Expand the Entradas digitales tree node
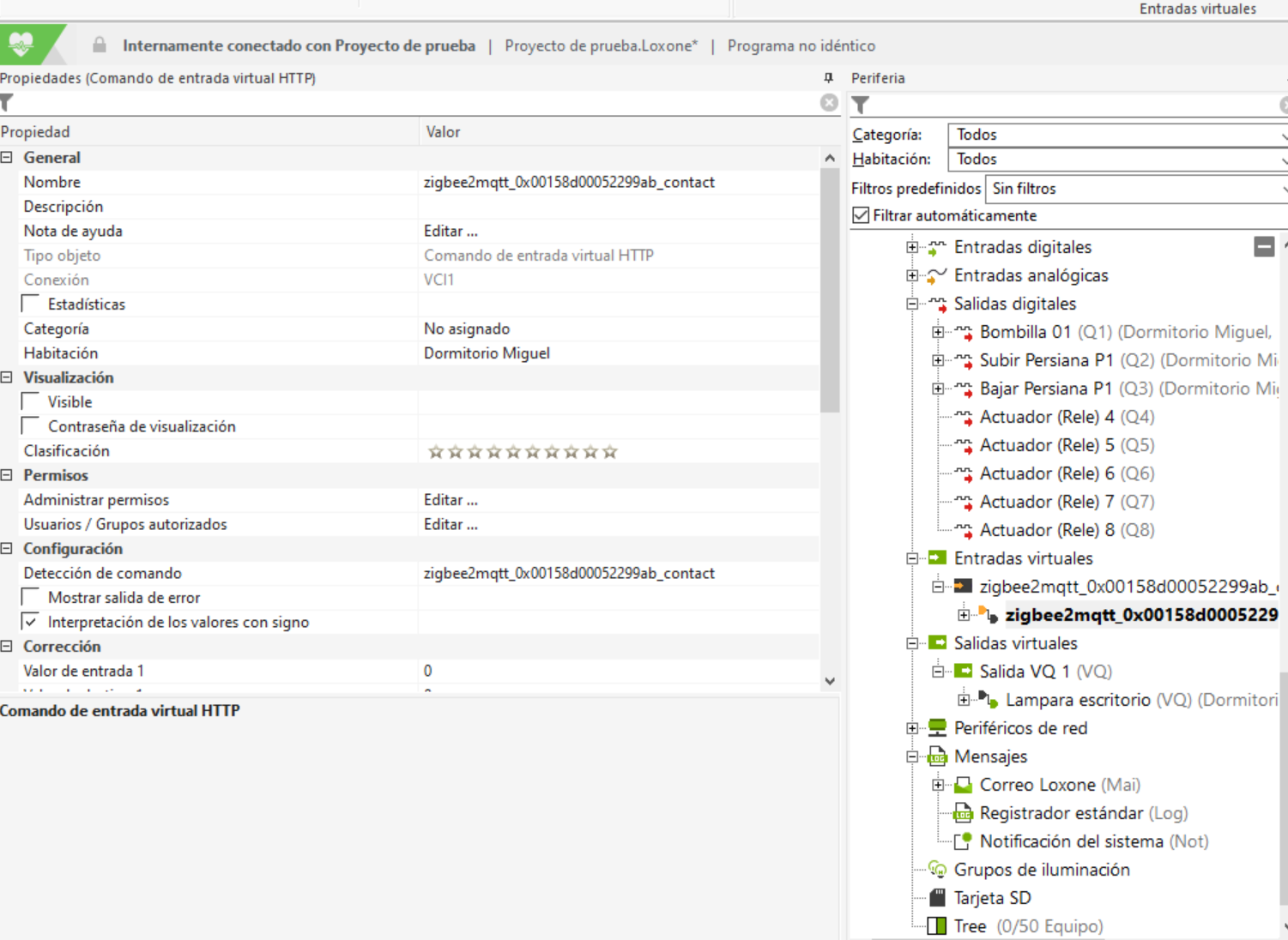1288x940 pixels. point(912,248)
